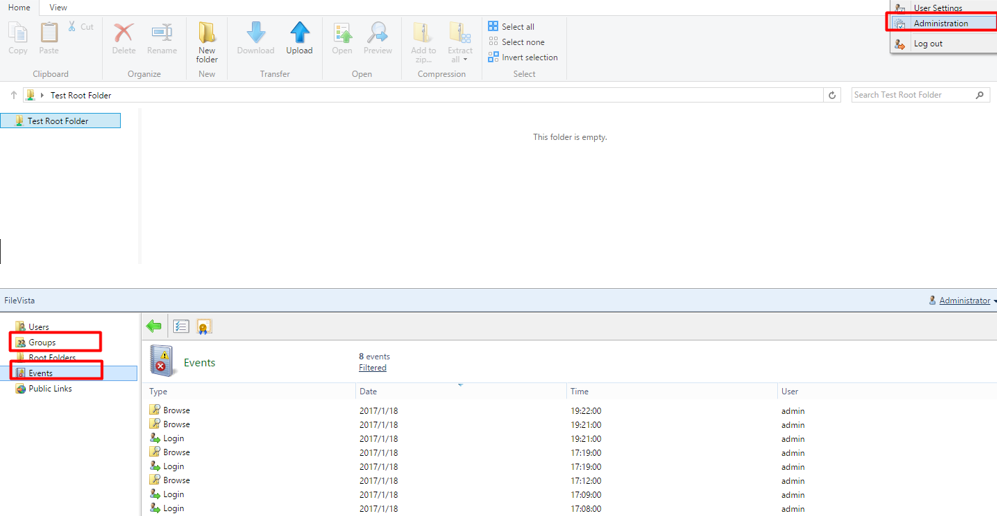Click the 17:19:00 Browse event row
This screenshot has width=997, height=516.
(571, 452)
